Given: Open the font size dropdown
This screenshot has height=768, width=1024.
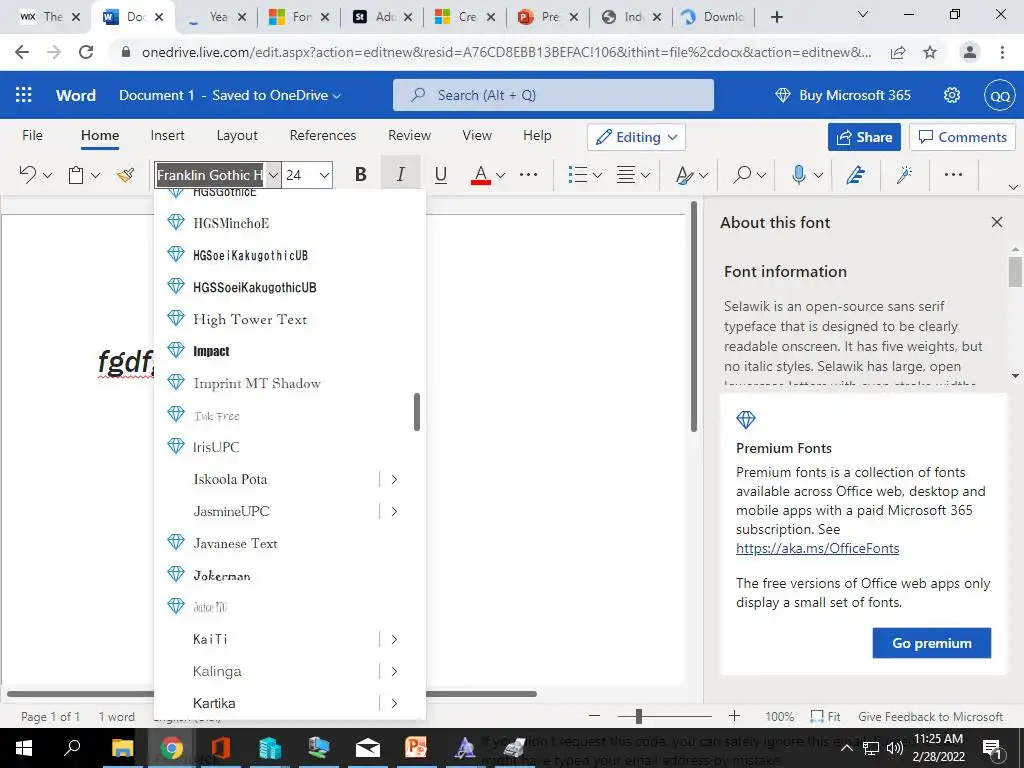Looking at the screenshot, I should (x=324, y=175).
